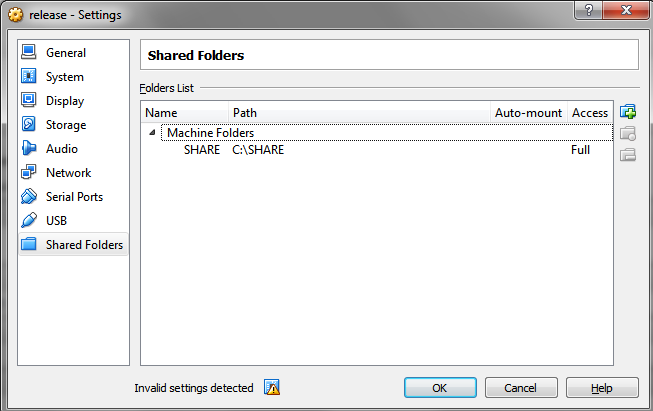Click the Network computers icon

[29, 172]
